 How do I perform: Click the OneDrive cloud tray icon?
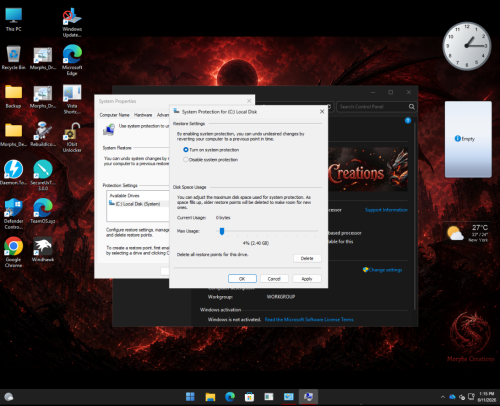(x=452, y=397)
